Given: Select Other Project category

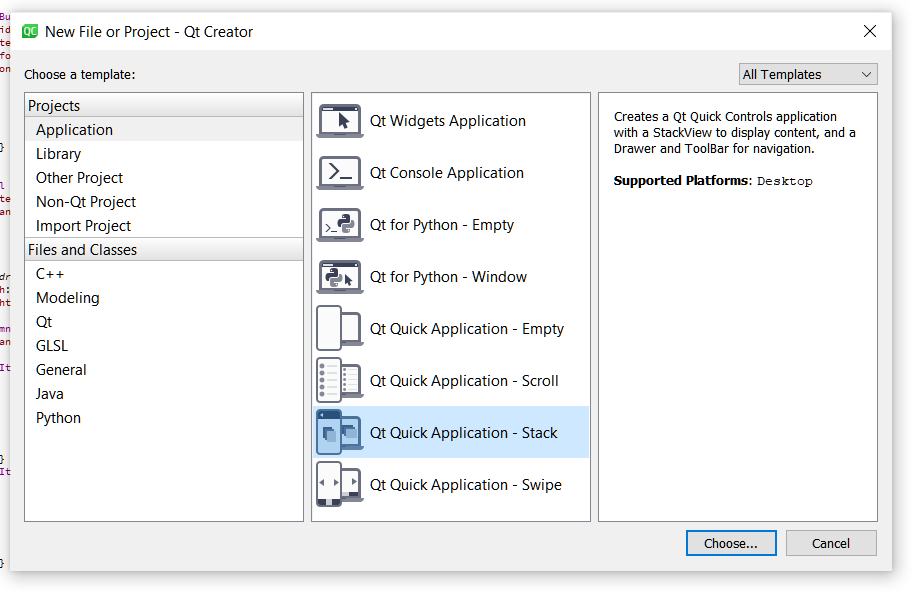Looking at the screenshot, I should [79, 178].
